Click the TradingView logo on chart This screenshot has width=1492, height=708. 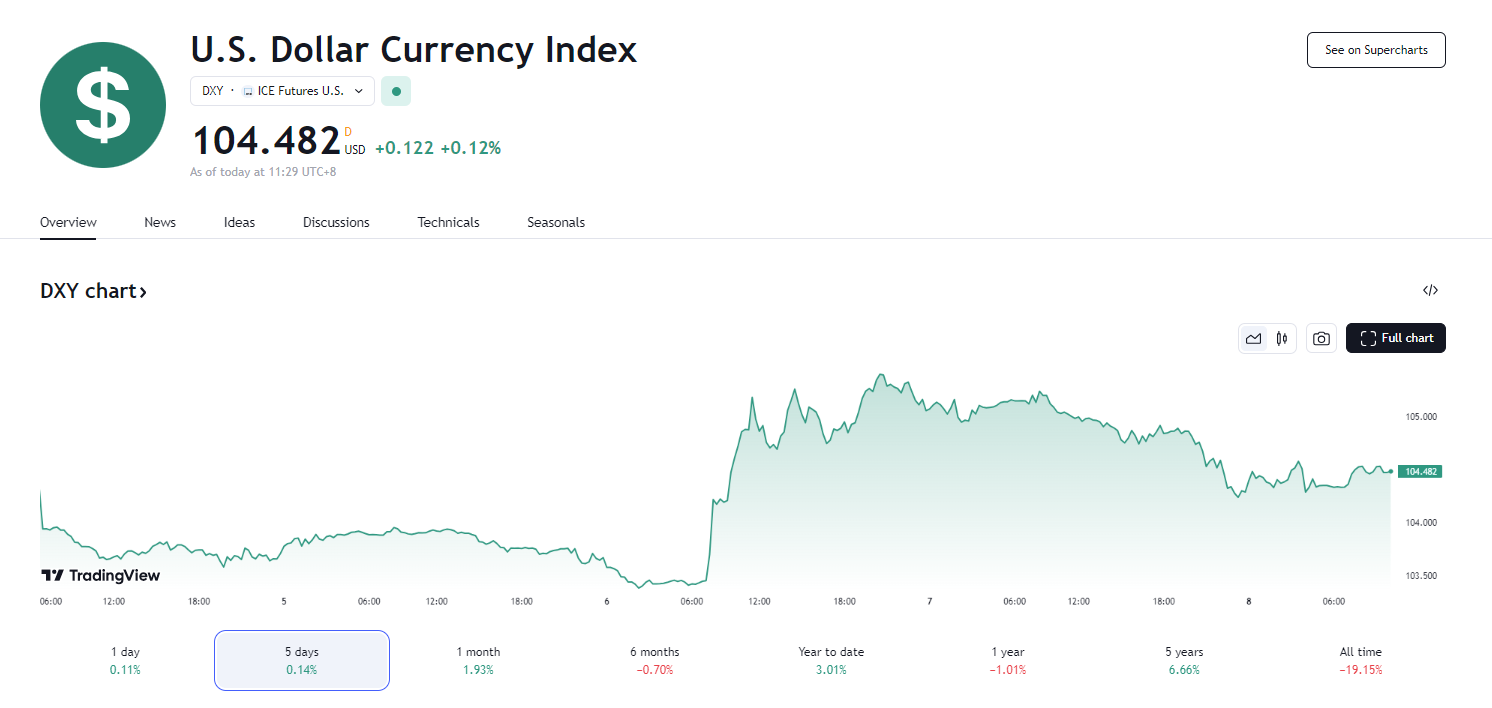[100, 575]
